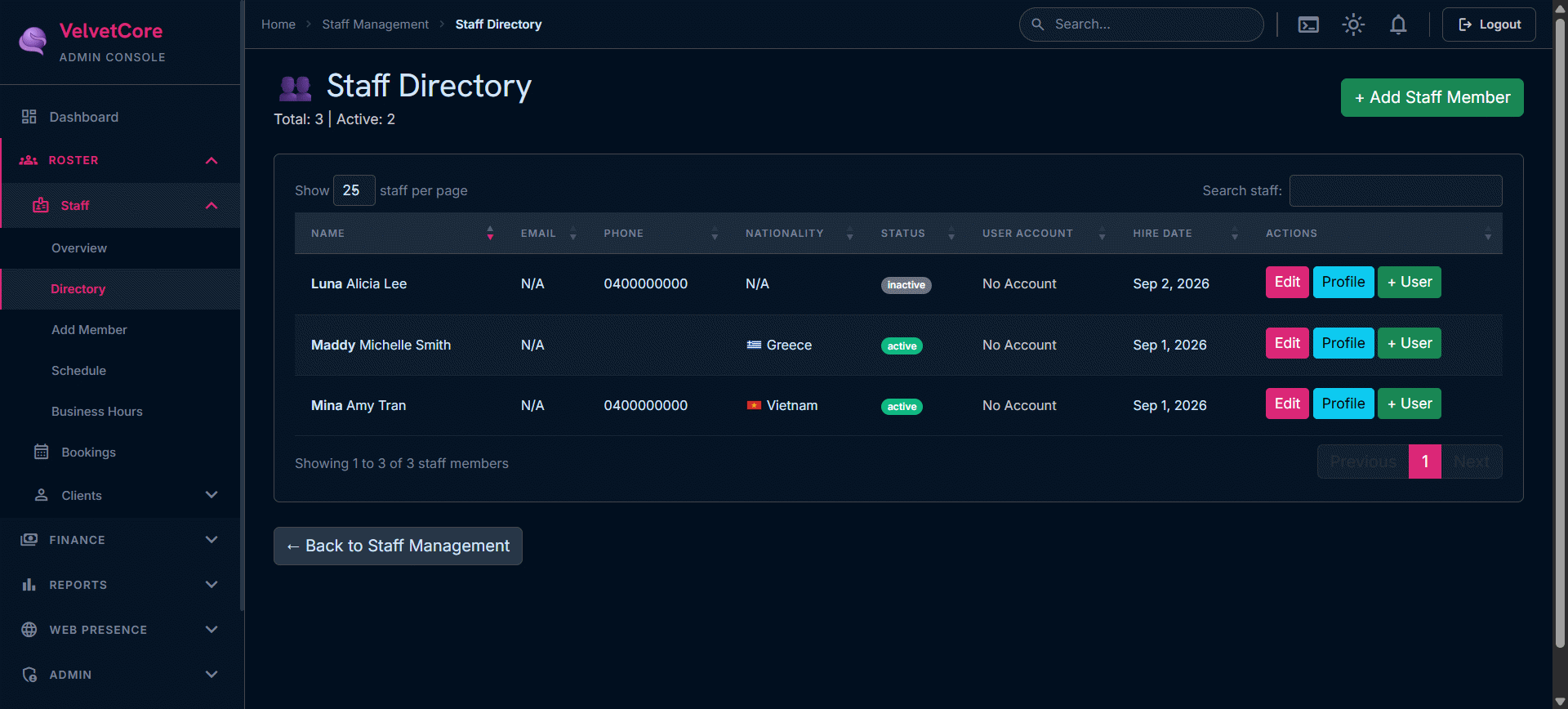Add user account for Maddy Michelle Smith
The width and height of the screenshot is (1568, 709).
point(1410,343)
